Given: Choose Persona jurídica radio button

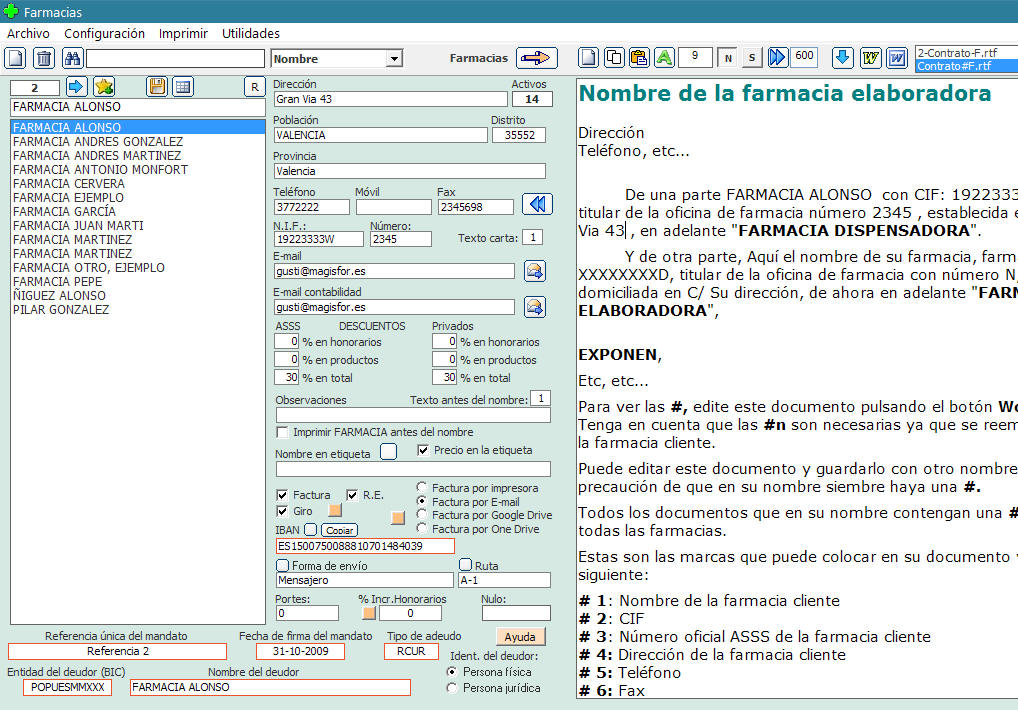Looking at the screenshot, I should coord(452,688).
